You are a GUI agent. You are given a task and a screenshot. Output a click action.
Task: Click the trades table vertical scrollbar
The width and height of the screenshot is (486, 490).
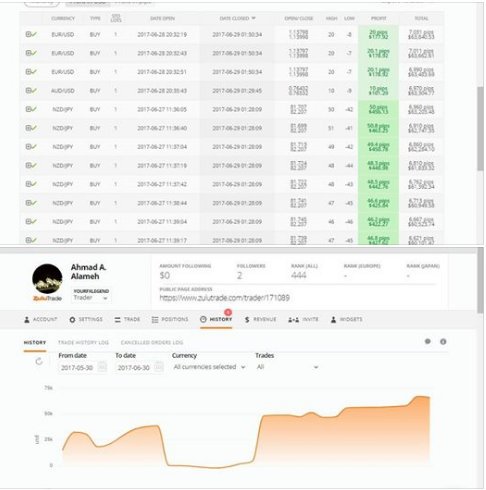480,129
